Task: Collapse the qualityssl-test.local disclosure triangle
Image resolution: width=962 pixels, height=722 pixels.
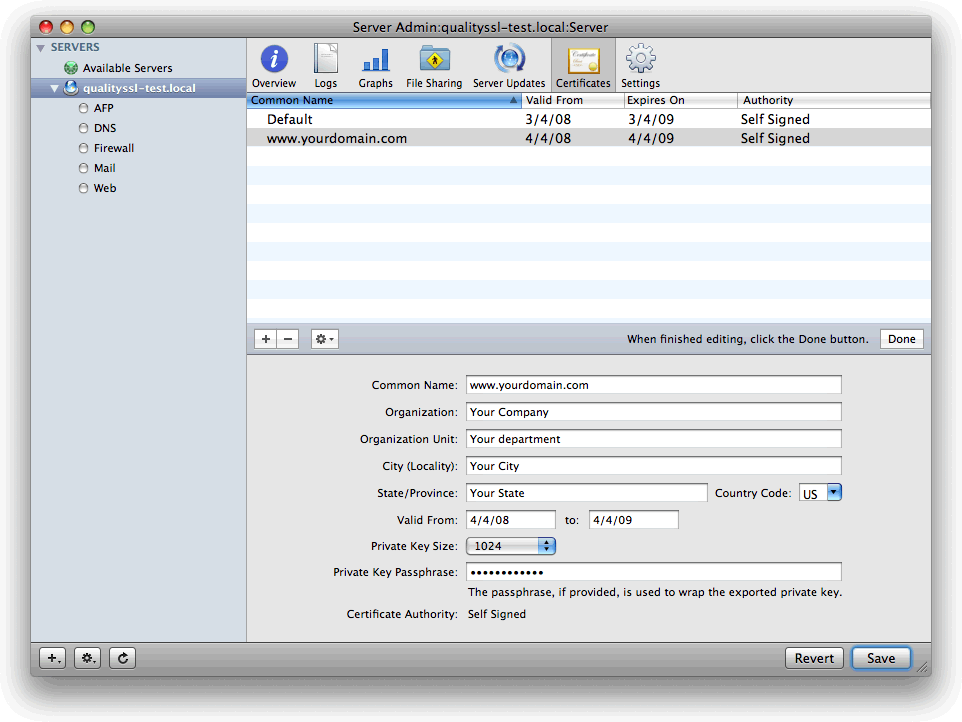Action: click(54, 88)
